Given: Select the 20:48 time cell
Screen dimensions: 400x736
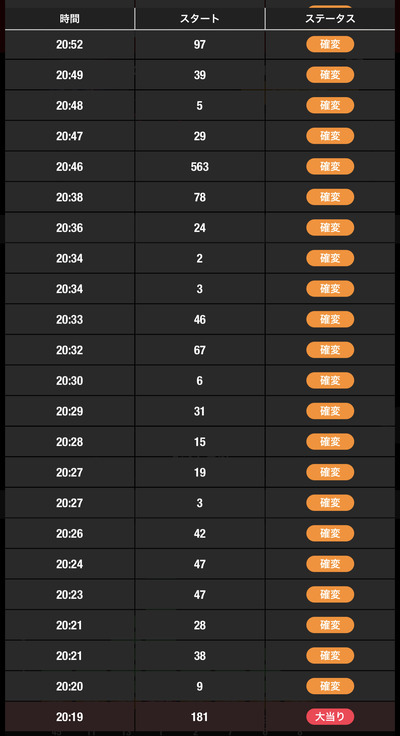Looking at the screenshot, I should click(x=69, y=106).
